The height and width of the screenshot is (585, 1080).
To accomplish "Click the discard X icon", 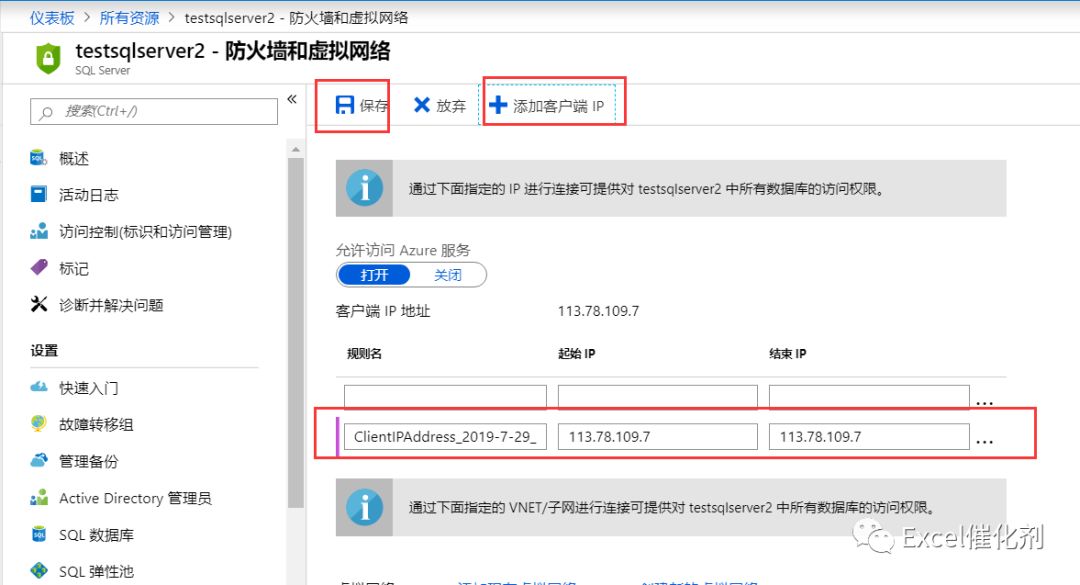I will pos(422,105).
